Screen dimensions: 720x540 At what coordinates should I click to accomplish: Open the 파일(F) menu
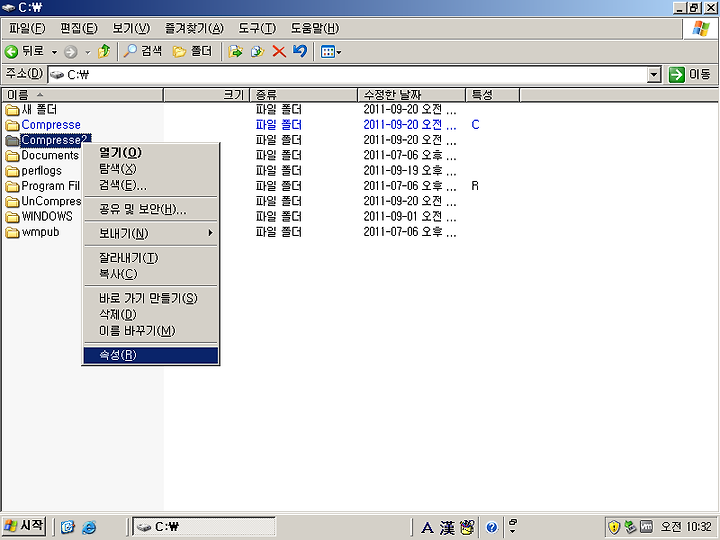coord(27,28)
